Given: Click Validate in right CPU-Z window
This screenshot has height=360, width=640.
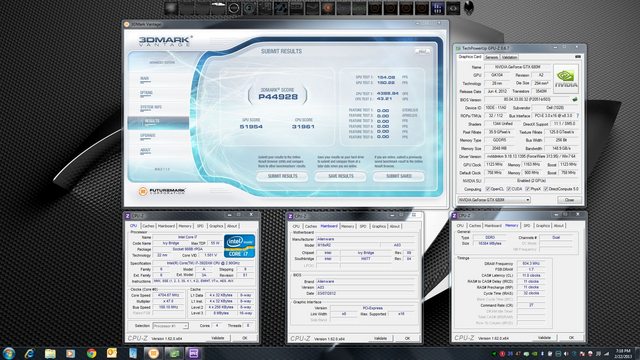Looking at the screenshot, I should pos(544,338).
